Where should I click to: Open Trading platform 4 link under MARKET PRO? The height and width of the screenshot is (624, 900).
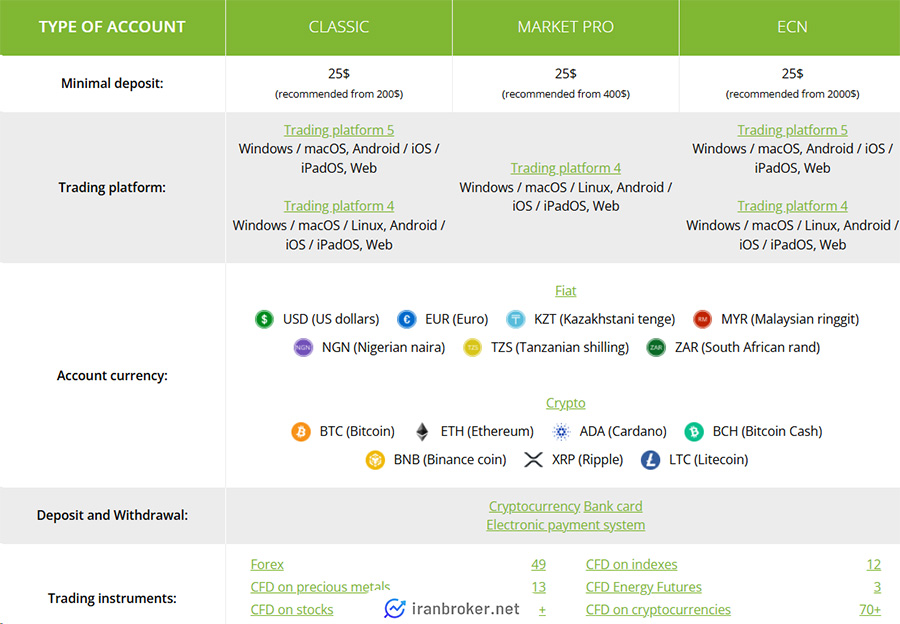[x=565, y=168]
